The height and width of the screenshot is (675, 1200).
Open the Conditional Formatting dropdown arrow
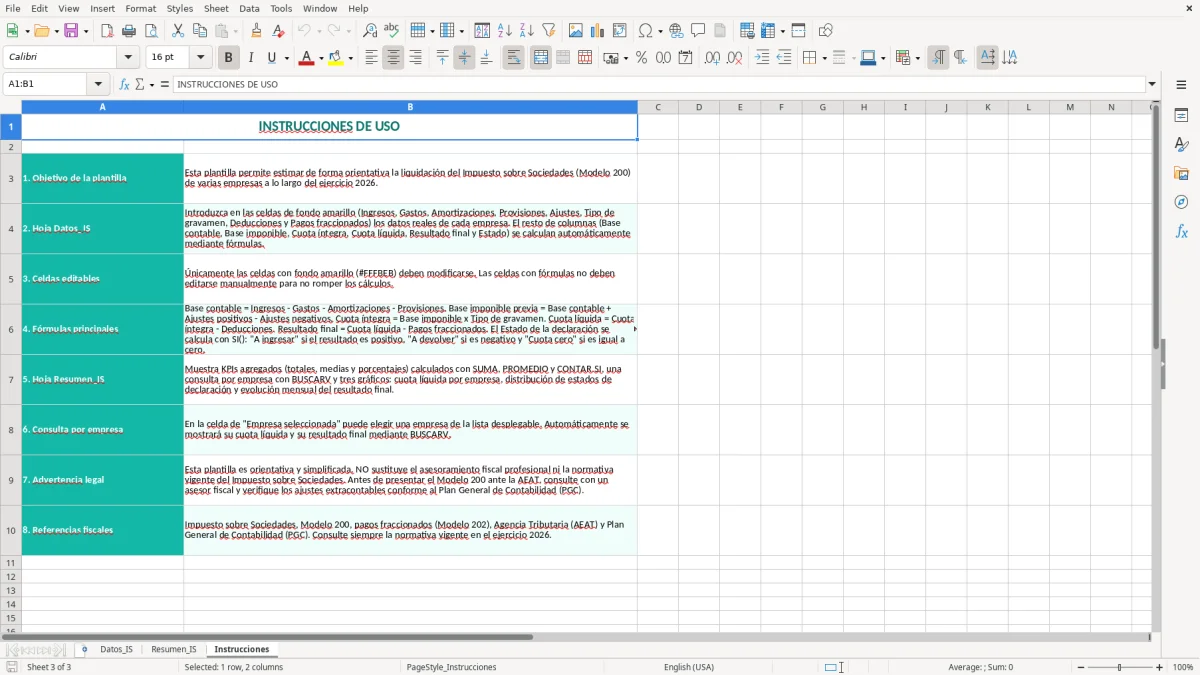tap(917, 58)
